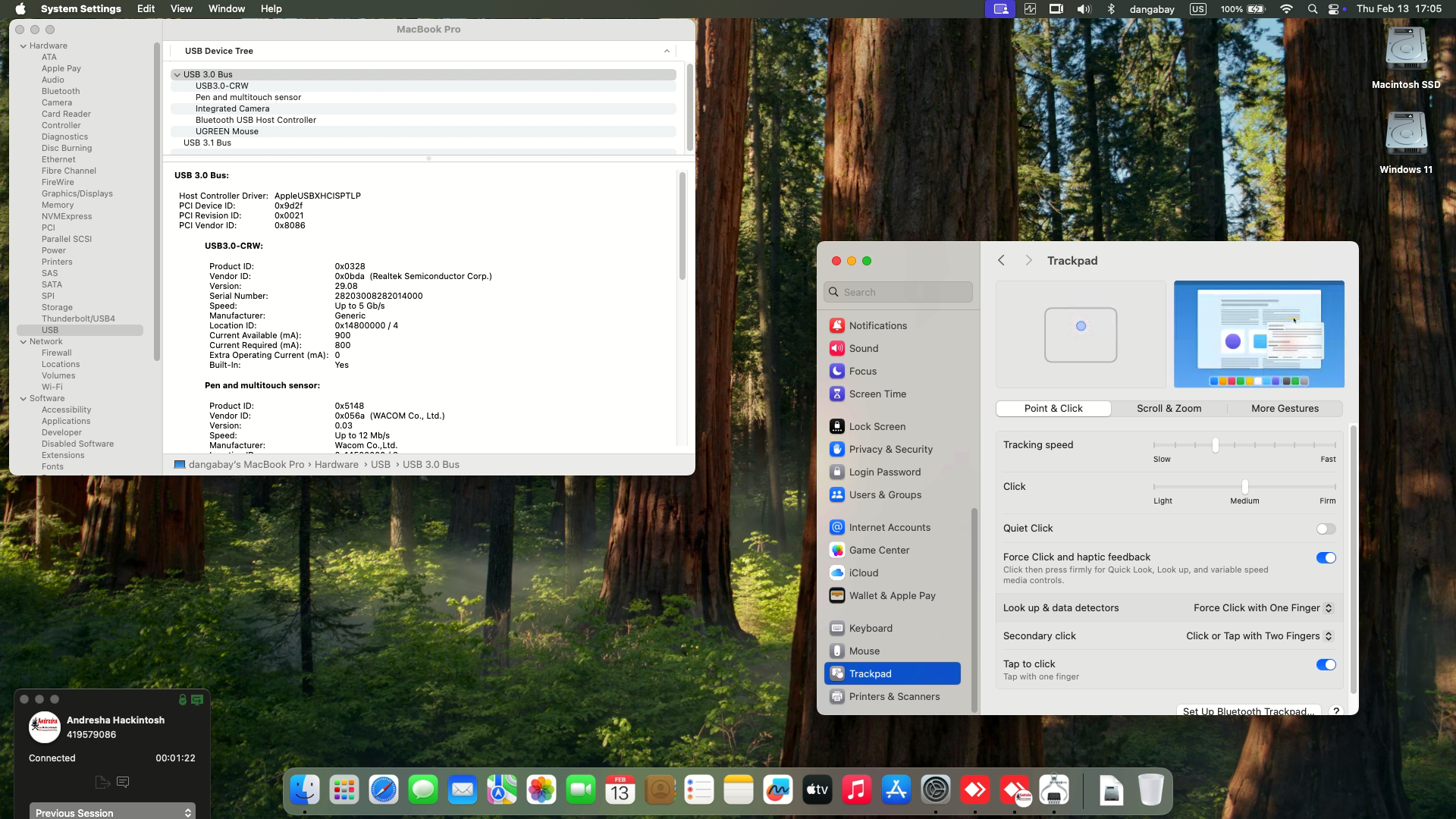Collapse Network section in System Information

[x=23, y=341]
